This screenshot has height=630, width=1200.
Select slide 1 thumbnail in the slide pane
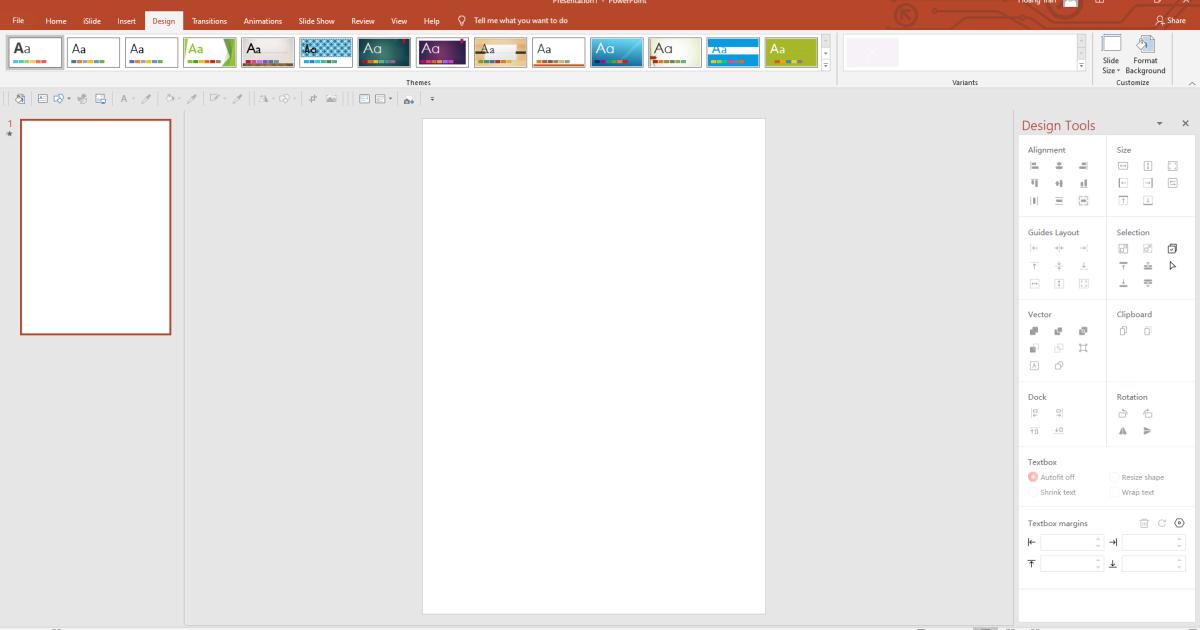click(95, 225)
